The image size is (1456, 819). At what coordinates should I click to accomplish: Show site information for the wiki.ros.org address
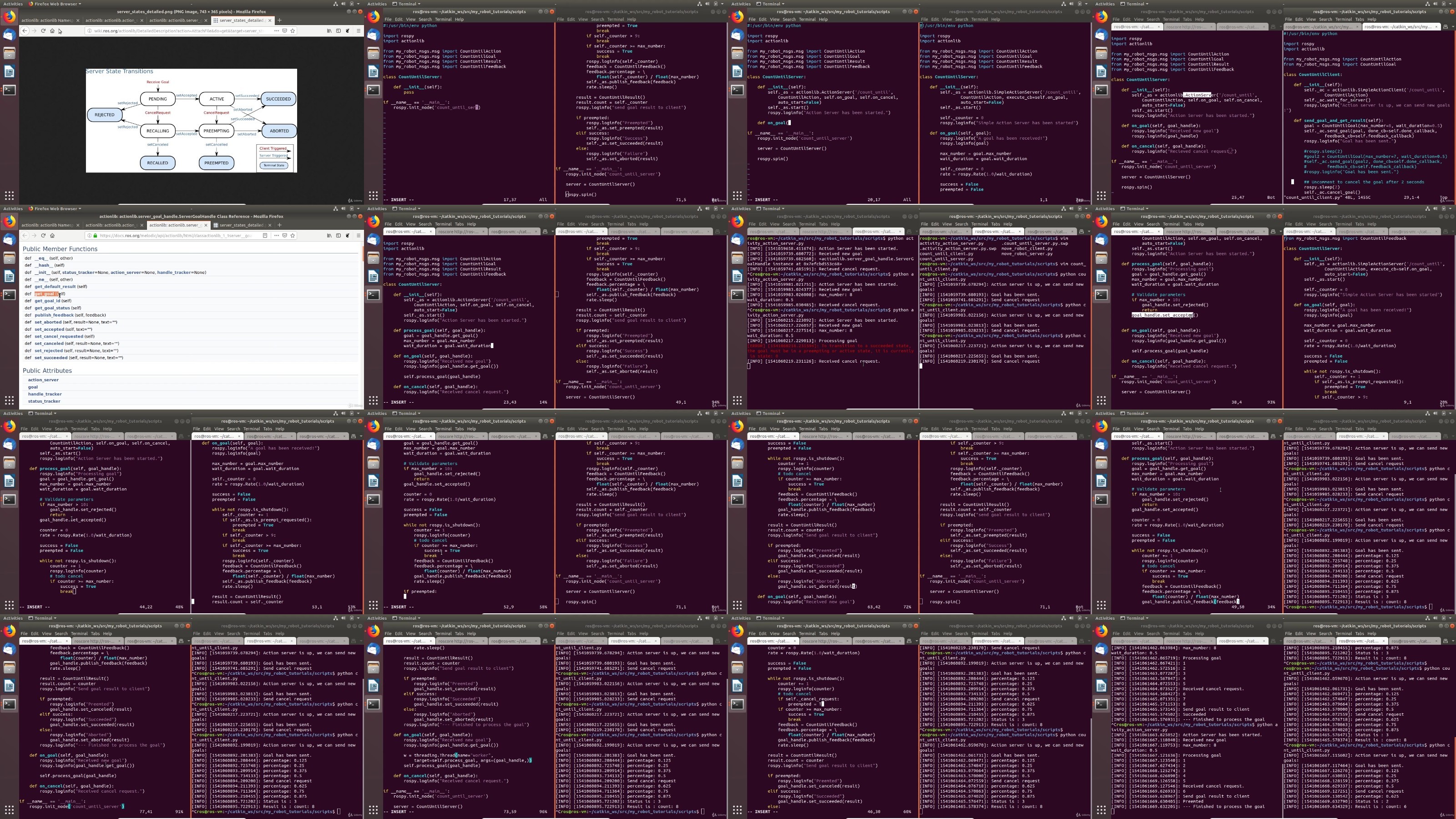91,30
